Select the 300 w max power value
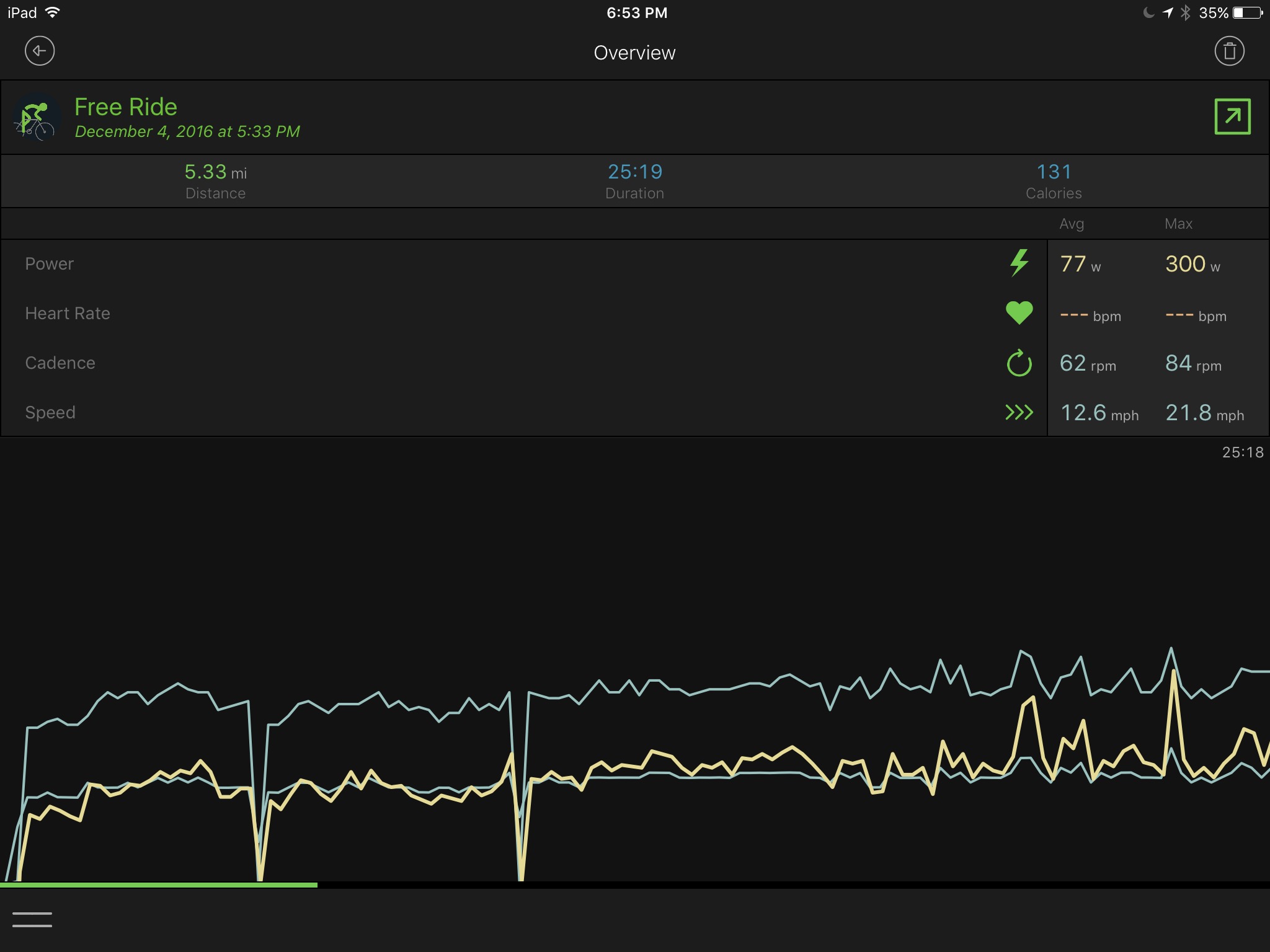Screen dimensions: 1270x952 tap(1192, 264)
